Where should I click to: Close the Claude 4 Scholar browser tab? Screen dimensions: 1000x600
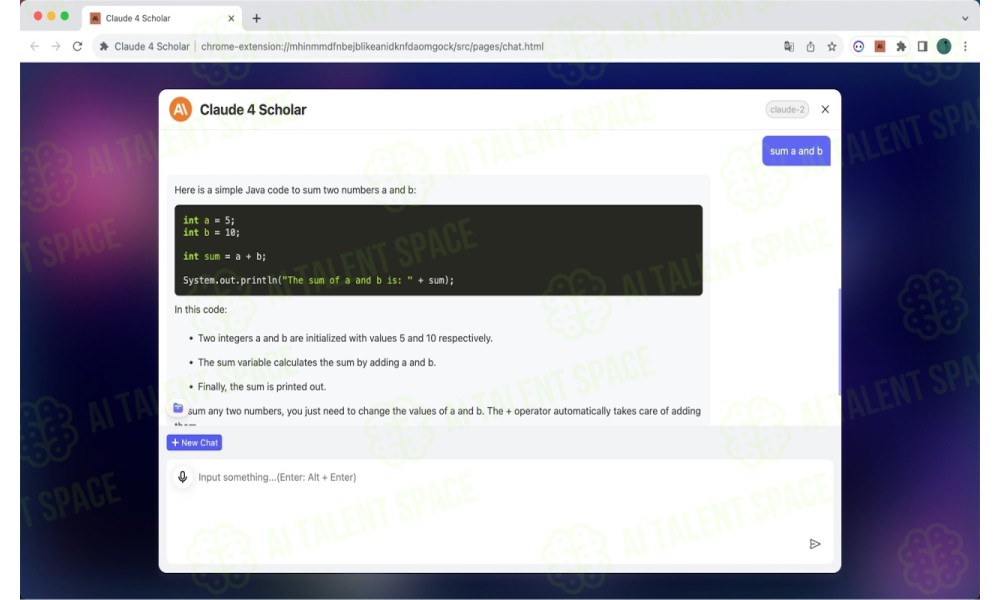(x=231, y=18)
